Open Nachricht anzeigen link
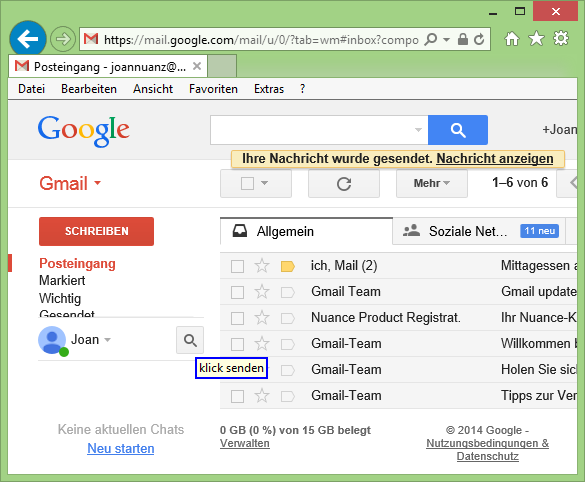Screen dimensions: 585x482 click(495, 159)
